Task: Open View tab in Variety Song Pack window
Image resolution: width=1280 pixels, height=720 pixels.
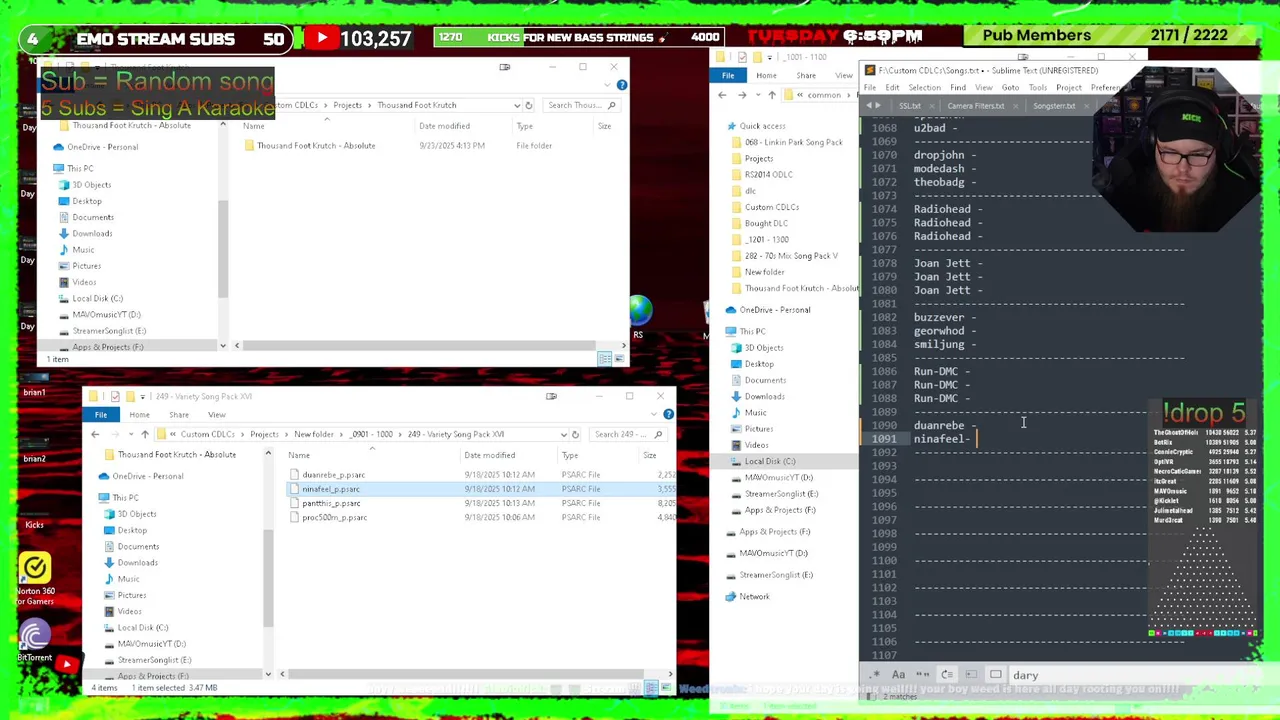Action: pyautogui.click(x=216, y=415)
